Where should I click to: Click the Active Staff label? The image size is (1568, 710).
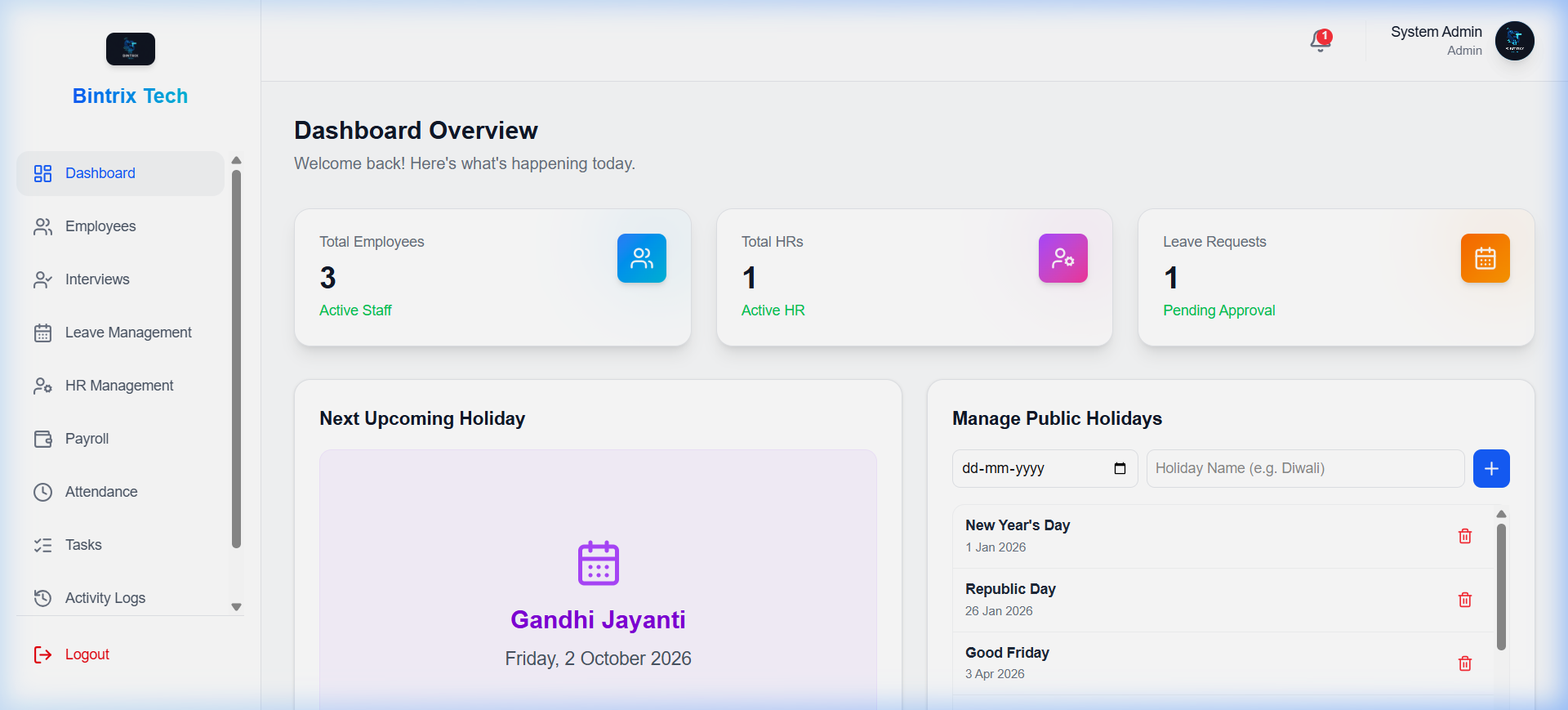coord(355,310)
